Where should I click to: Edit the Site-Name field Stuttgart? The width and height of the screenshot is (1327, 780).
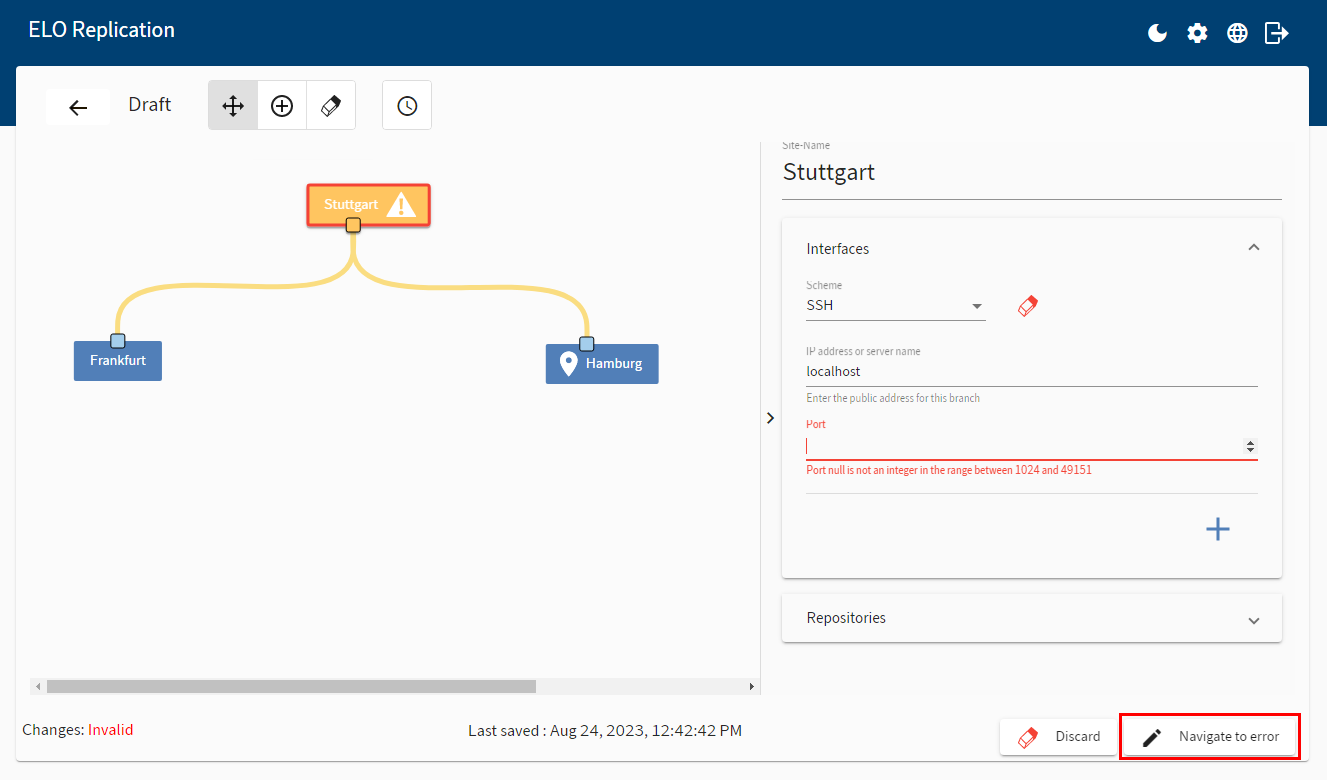point(1032,172)
